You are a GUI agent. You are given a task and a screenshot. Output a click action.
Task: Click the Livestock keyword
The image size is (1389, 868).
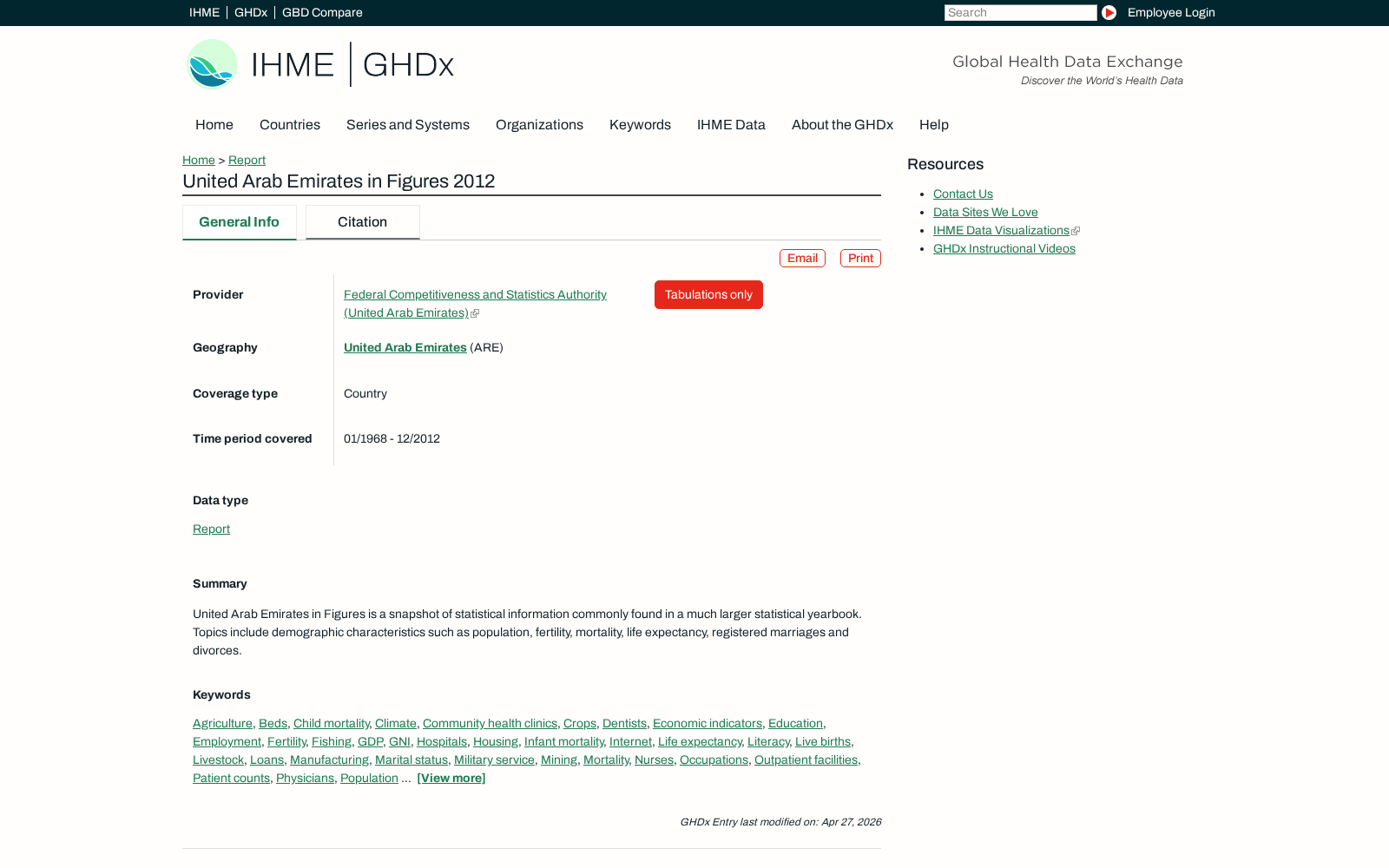[x=218, y=759]
